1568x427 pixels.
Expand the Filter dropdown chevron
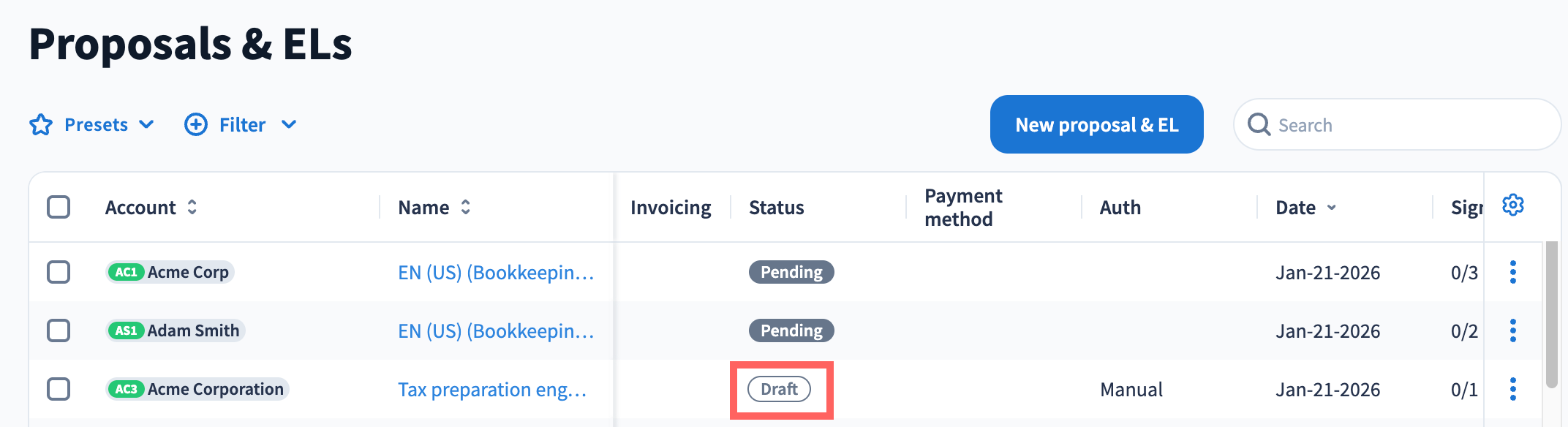pos(289,125)
